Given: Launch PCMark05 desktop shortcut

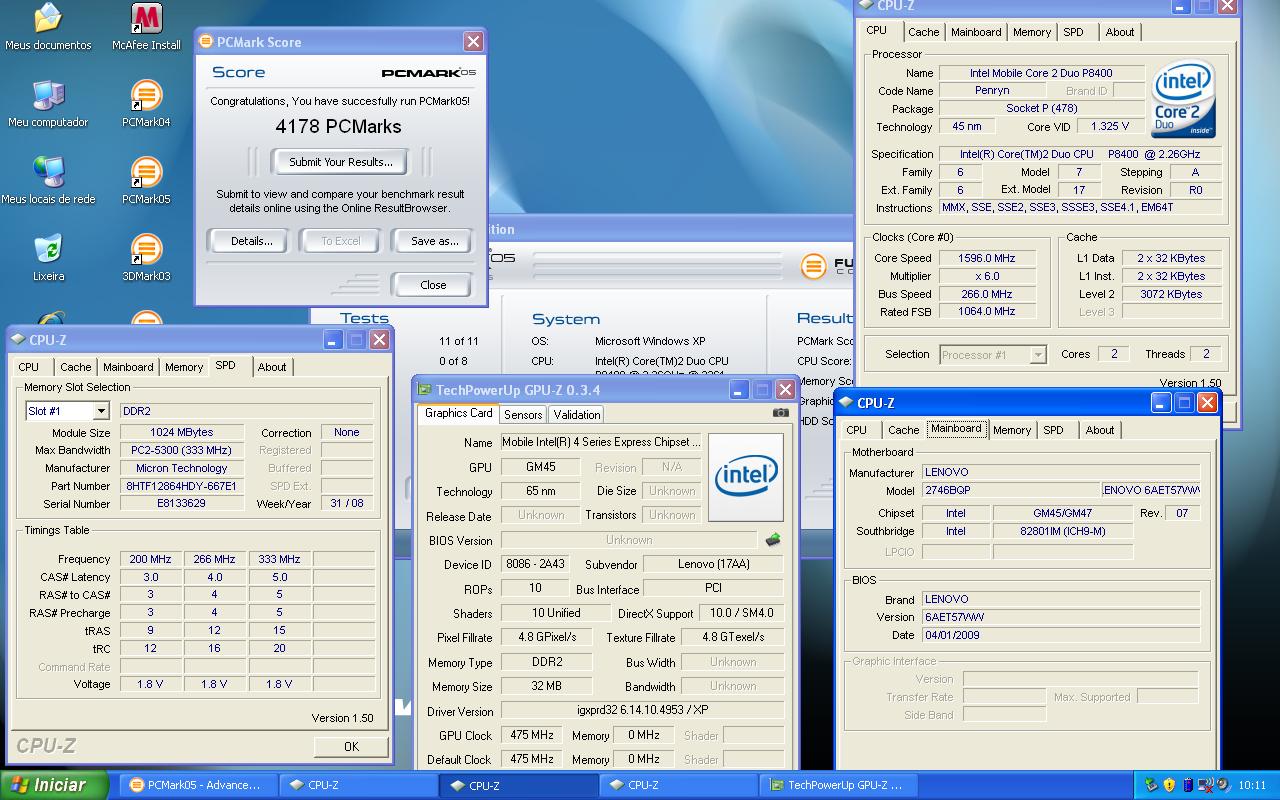Looking at the screenshot, I should click(146, 181).
